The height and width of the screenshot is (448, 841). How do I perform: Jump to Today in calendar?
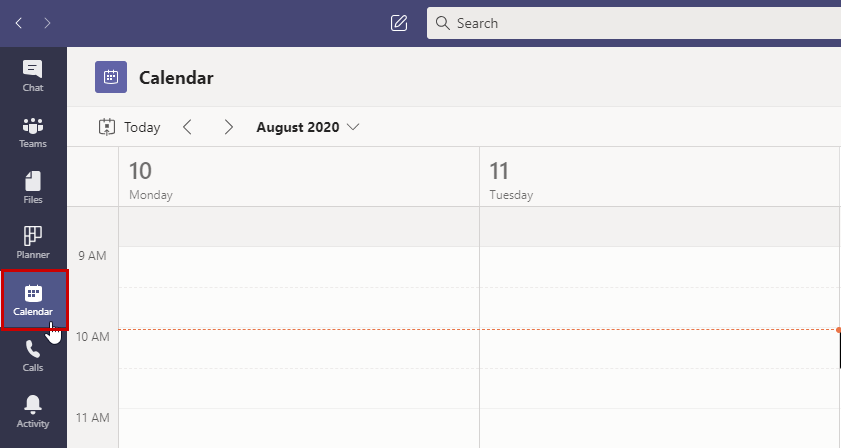click(130, 127)
